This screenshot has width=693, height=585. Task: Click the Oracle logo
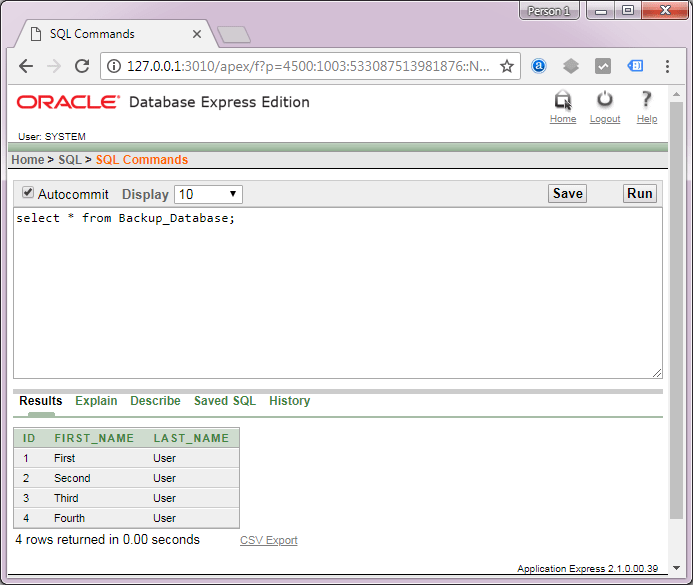click(68, 102)
